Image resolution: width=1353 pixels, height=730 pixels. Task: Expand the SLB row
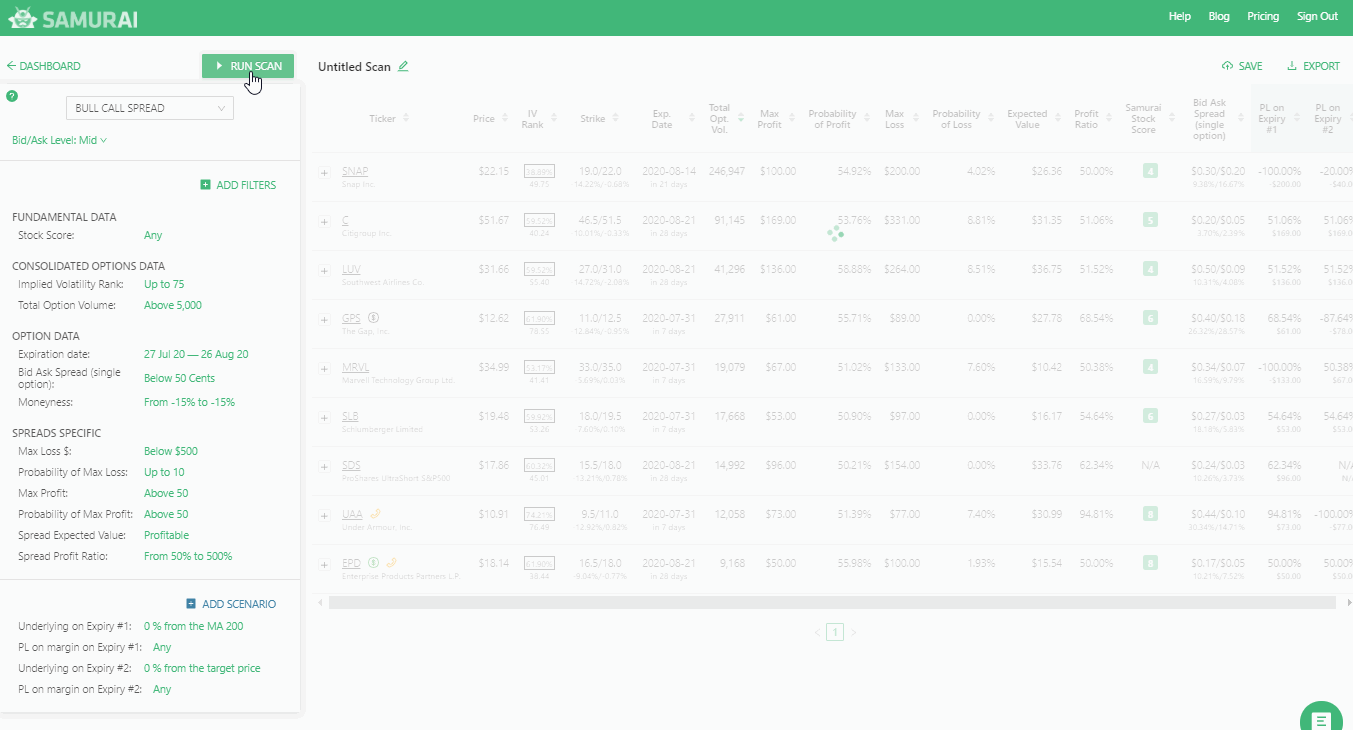[324, 417]
